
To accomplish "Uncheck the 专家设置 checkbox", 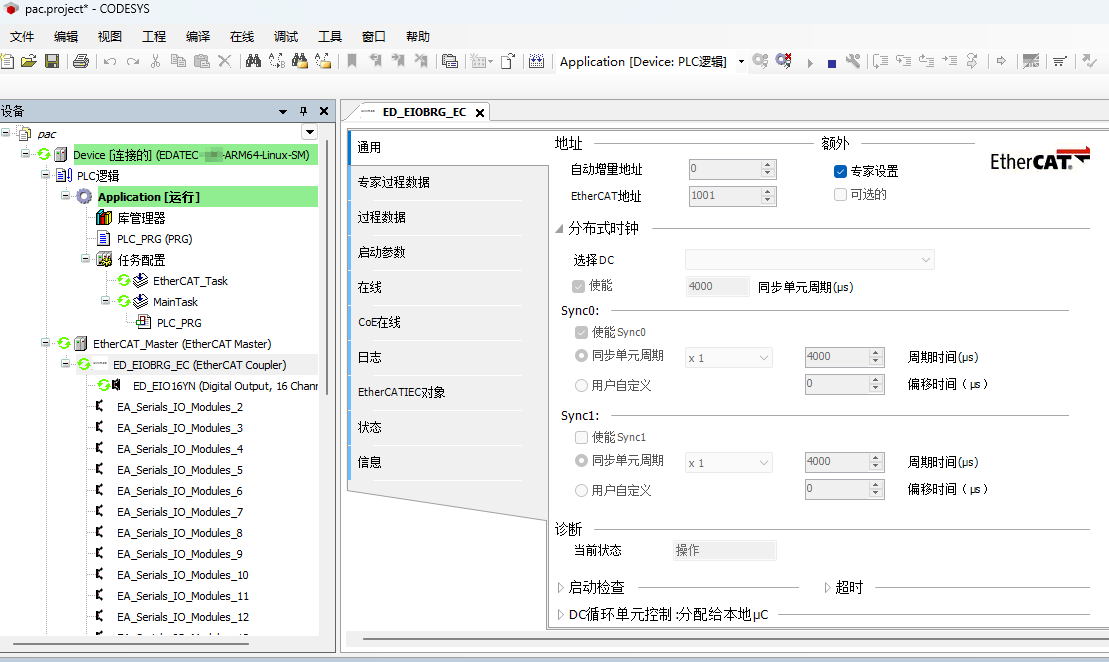I will point(841,171).
